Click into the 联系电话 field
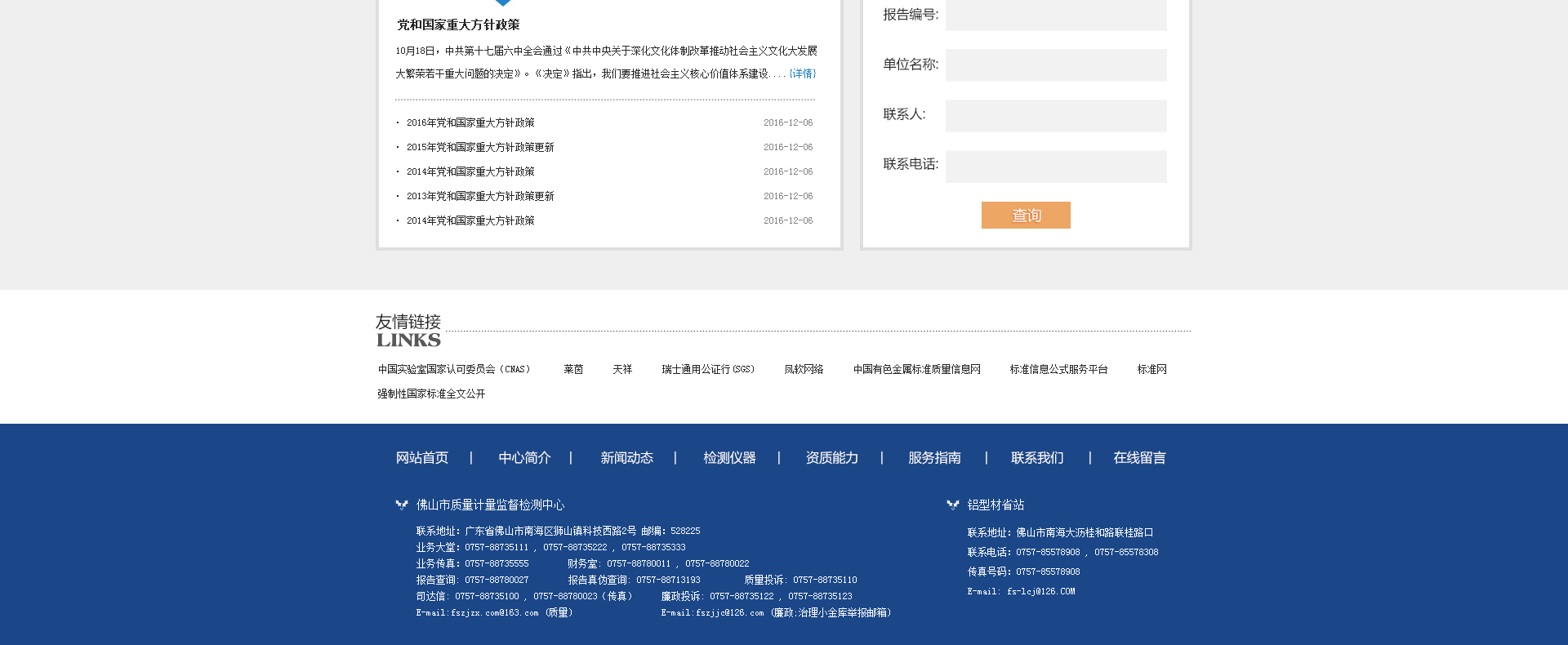Viewport: 1568px width, 645px height. 1056,167
